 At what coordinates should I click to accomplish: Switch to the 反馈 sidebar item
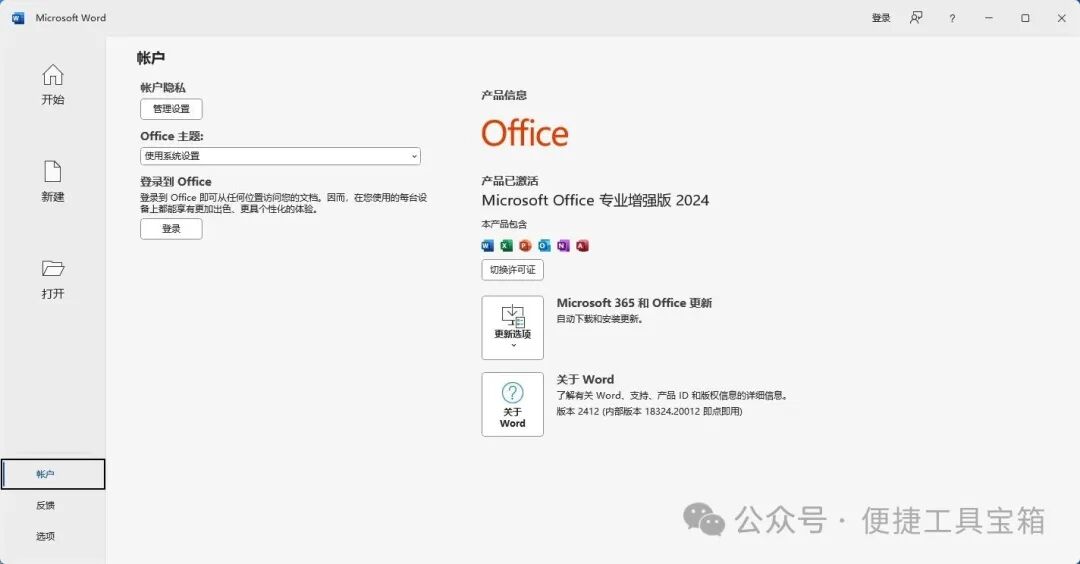(45, 505)
